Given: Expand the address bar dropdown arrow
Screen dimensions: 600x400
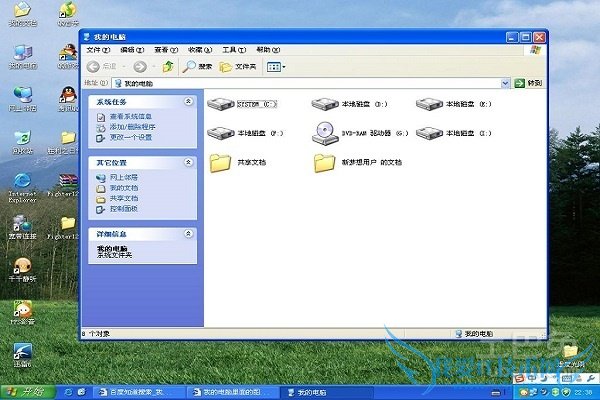Looking at the screenshot, I should coord(505,83).
